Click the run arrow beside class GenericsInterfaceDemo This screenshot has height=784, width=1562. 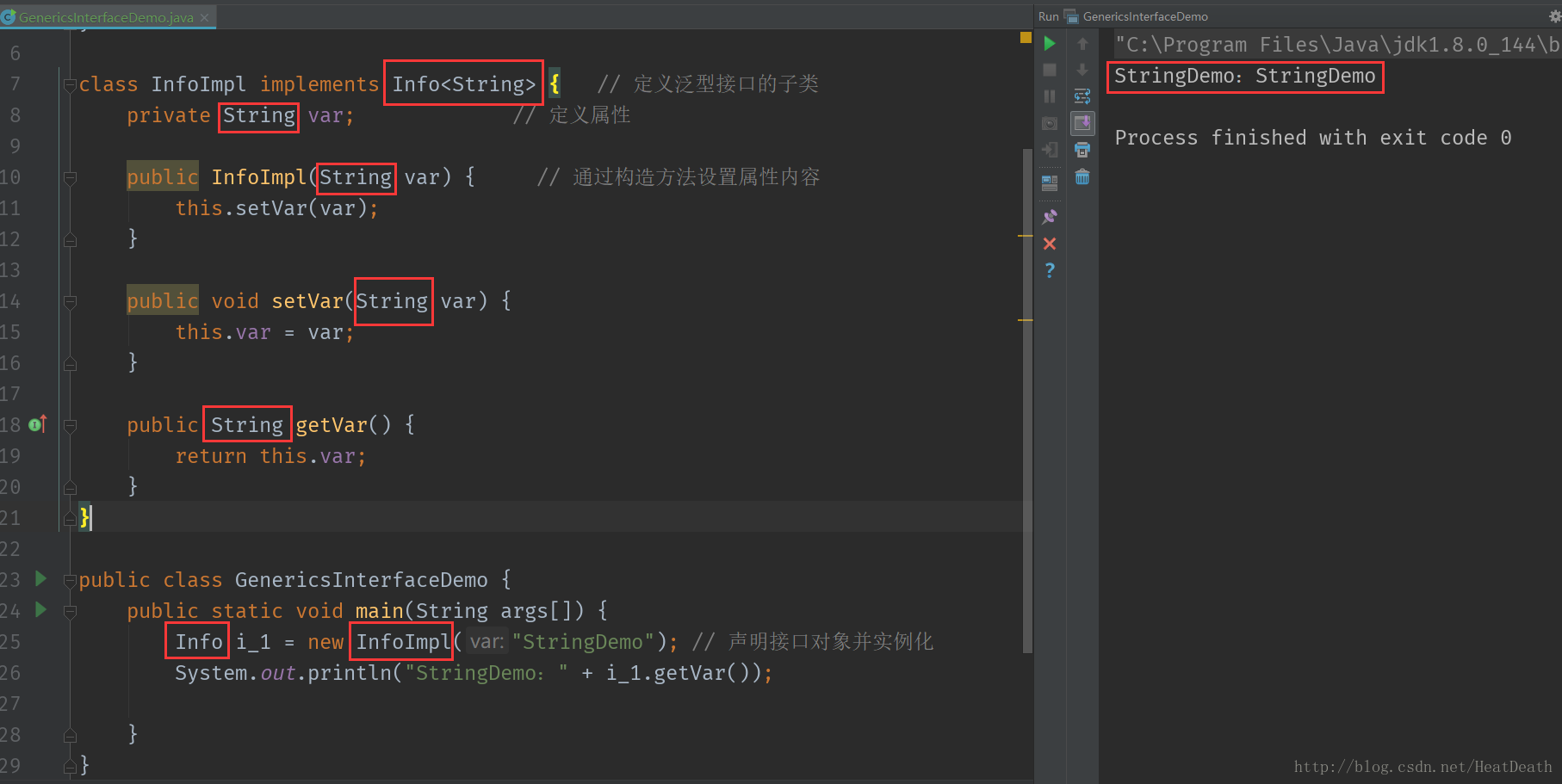40,578
